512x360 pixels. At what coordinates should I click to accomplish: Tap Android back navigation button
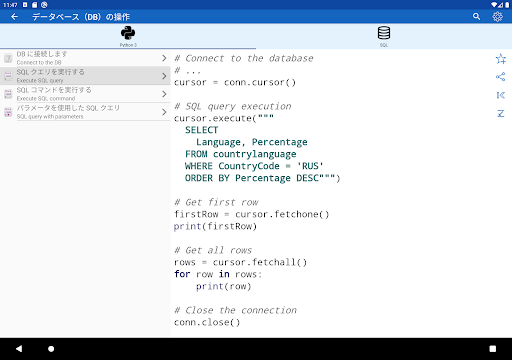point(19,349)
